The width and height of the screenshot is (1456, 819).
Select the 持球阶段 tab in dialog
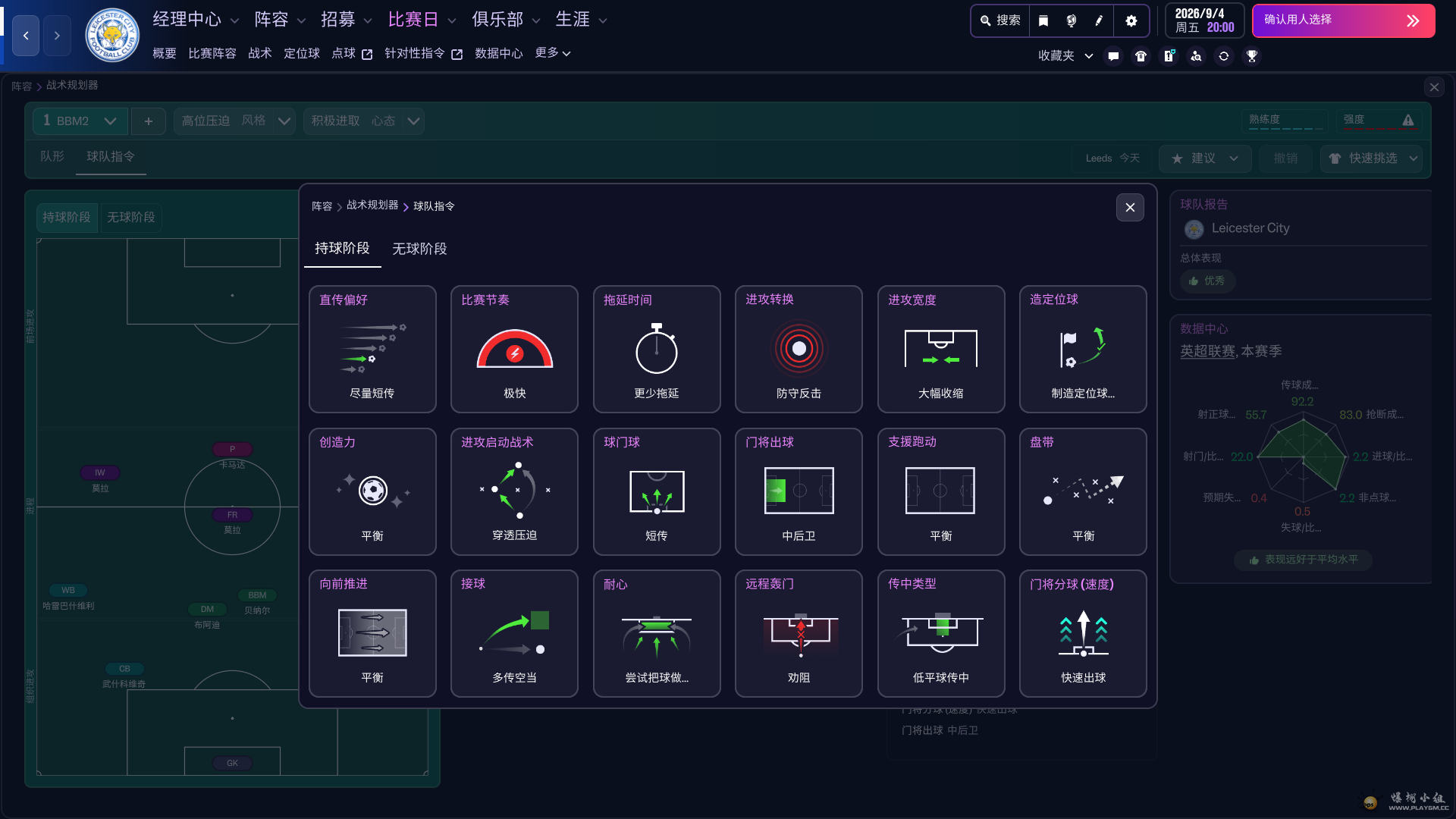coord(342,249)
